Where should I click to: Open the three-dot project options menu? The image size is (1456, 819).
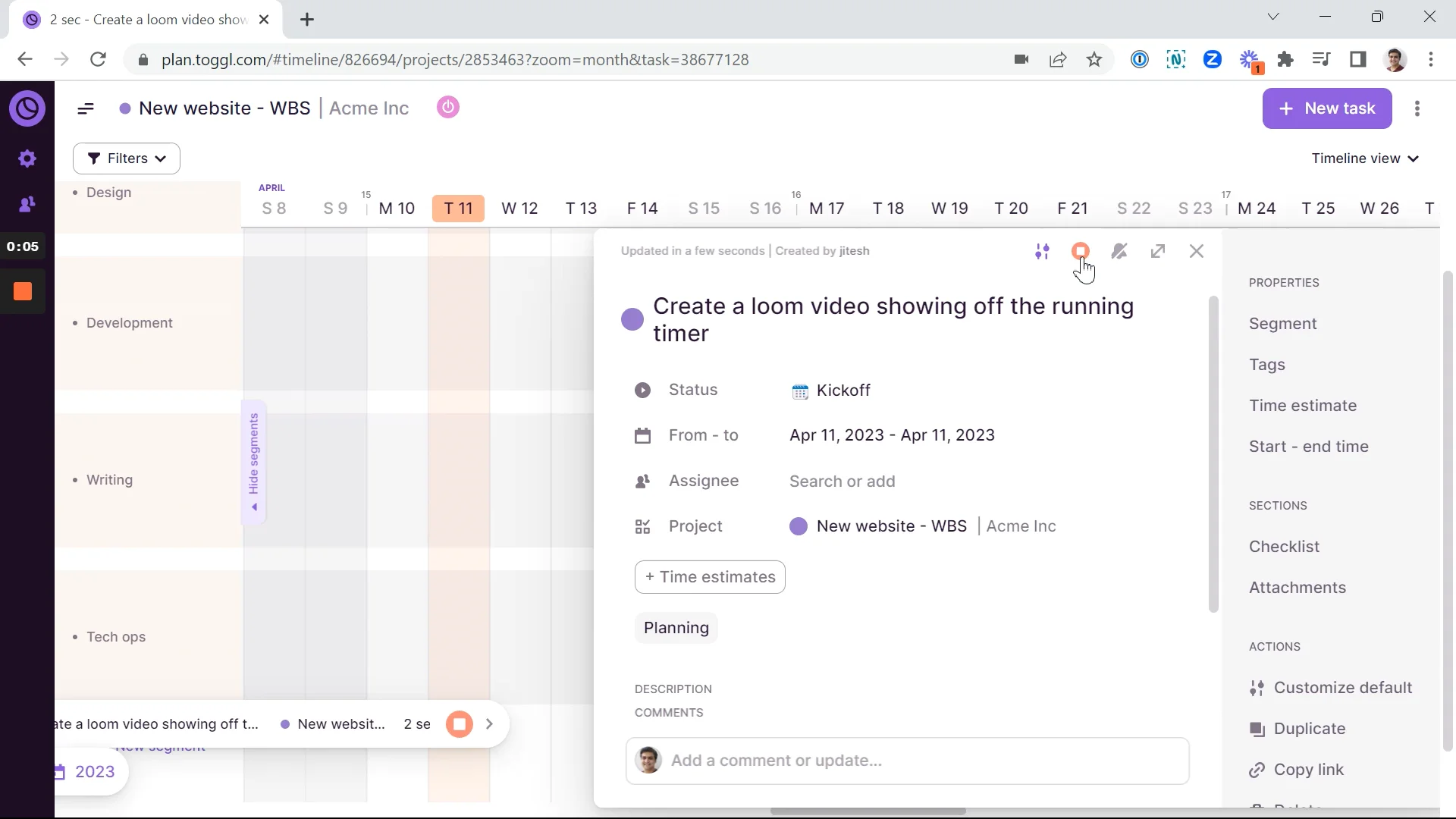(1417, 108)
